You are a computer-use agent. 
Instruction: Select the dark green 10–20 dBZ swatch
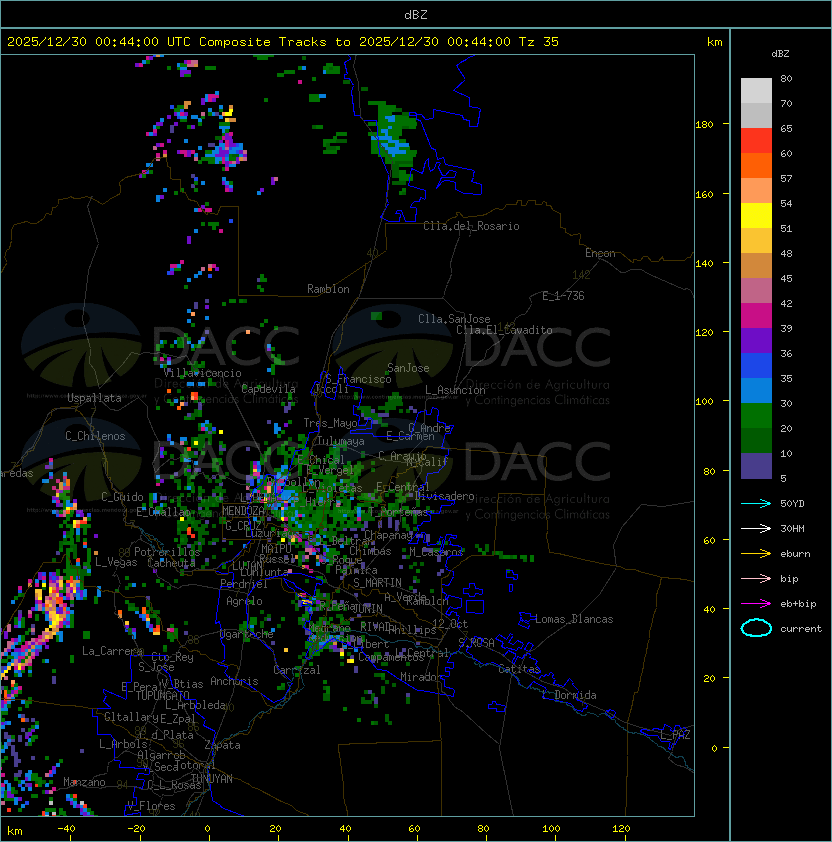tap(756, 440)
